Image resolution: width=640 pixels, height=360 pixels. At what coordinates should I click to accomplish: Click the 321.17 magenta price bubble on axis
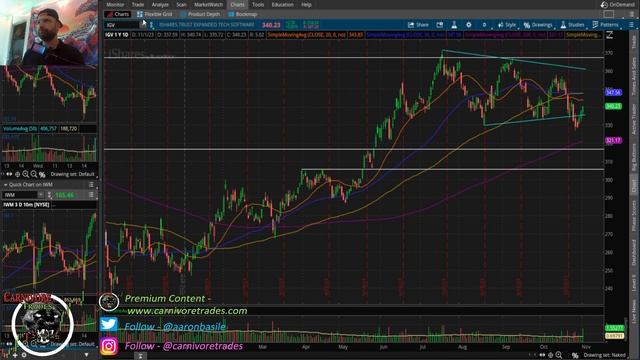[x=613, y=140]
